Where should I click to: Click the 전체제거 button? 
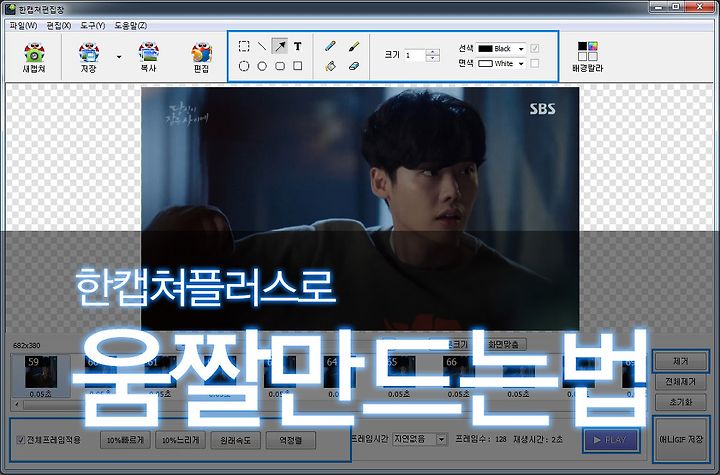pyautogui.click(x=681, y=382)
